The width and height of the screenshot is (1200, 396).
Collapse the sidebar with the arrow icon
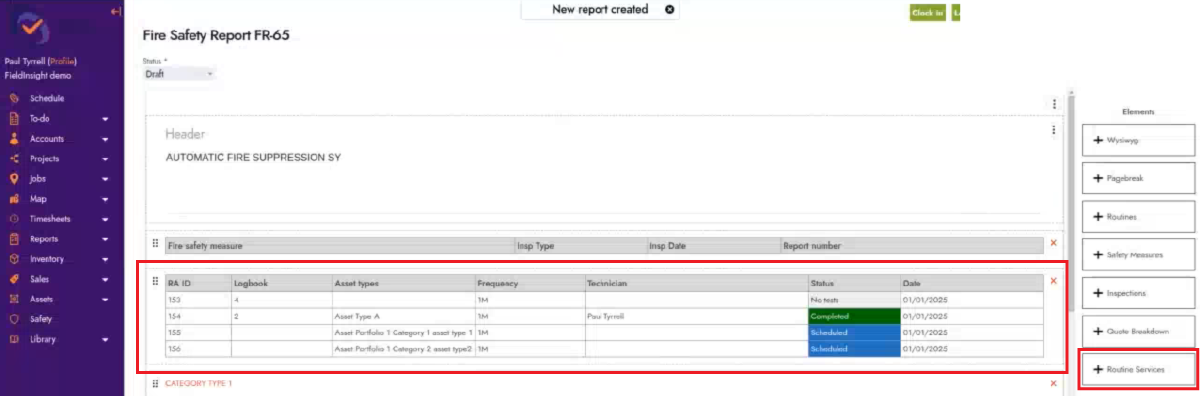116,12
